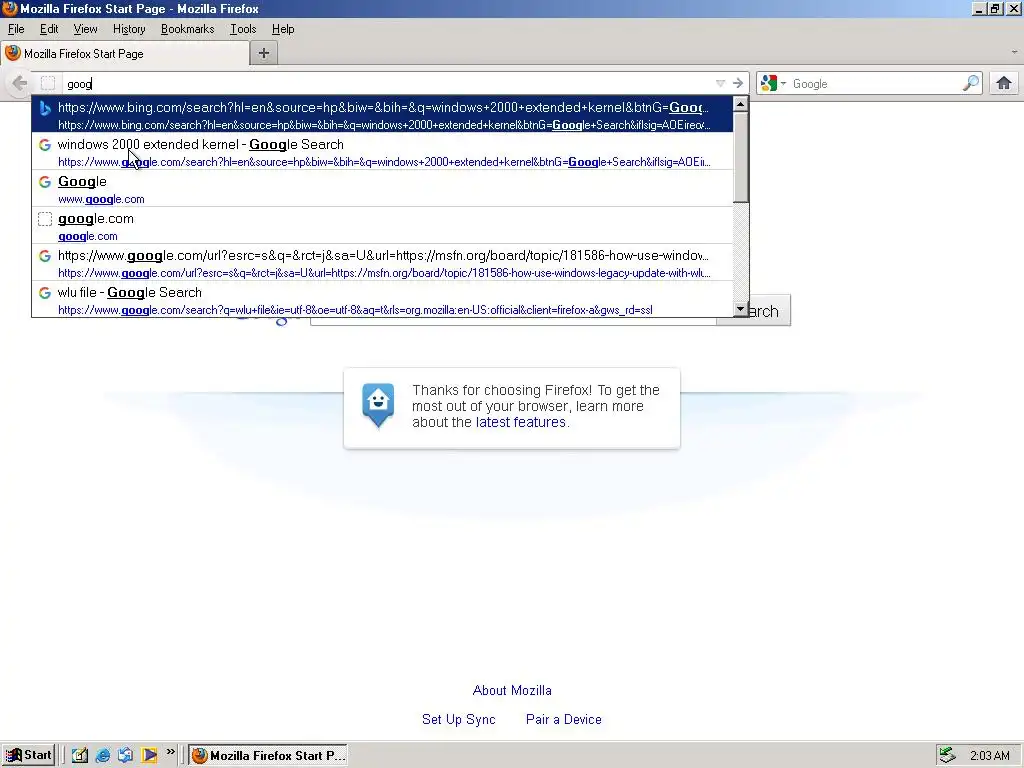Click the Pair a Device link
The width and height of the screenshot is (1024, 768).
click(x=564, y=719)
